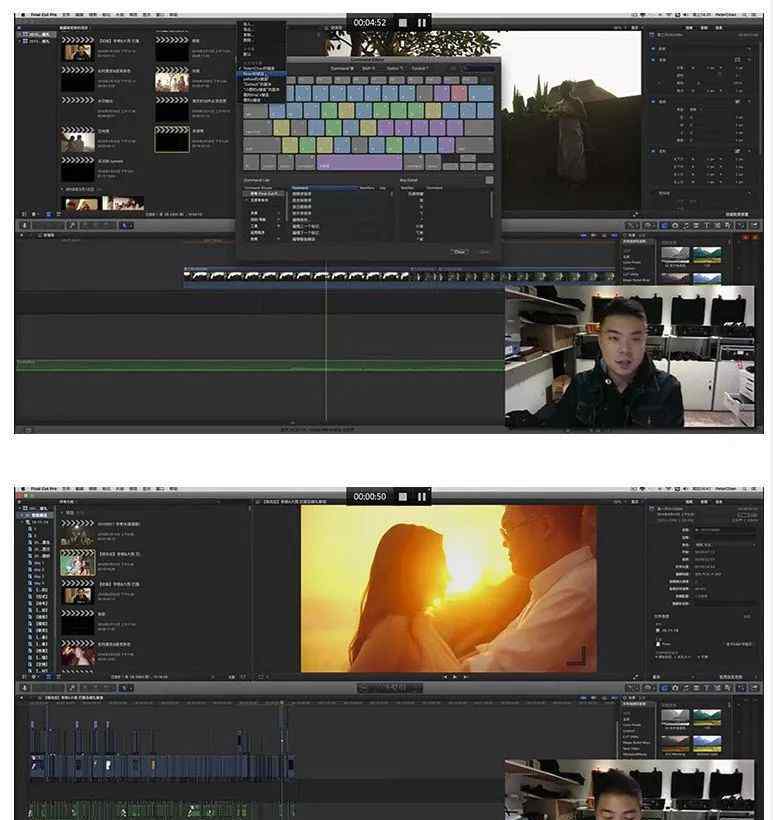Click Import media arrow icon in 00:04:52 window
This screenshot has height=820, width=773.
pos(24,225)
